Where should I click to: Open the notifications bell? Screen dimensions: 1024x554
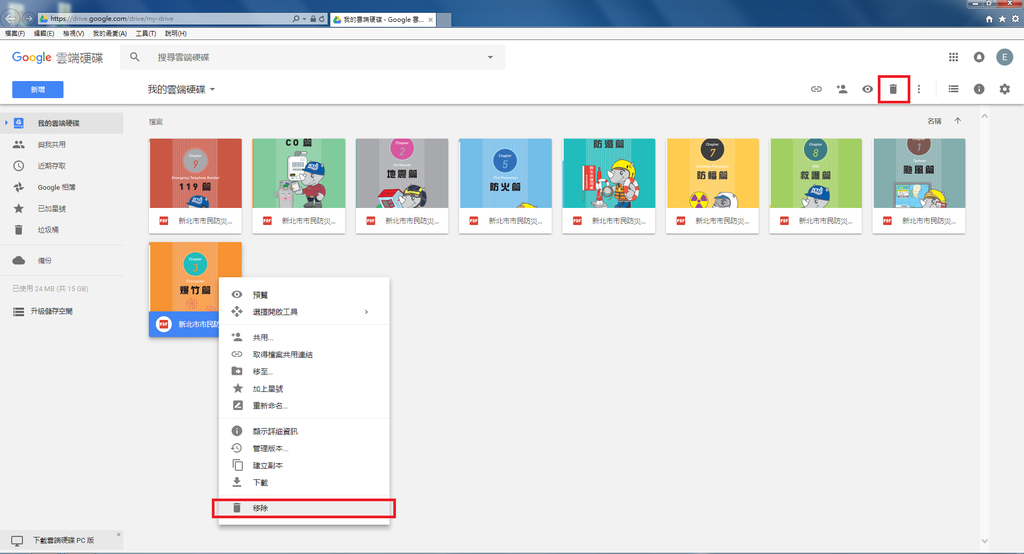[x=979, y=57]
